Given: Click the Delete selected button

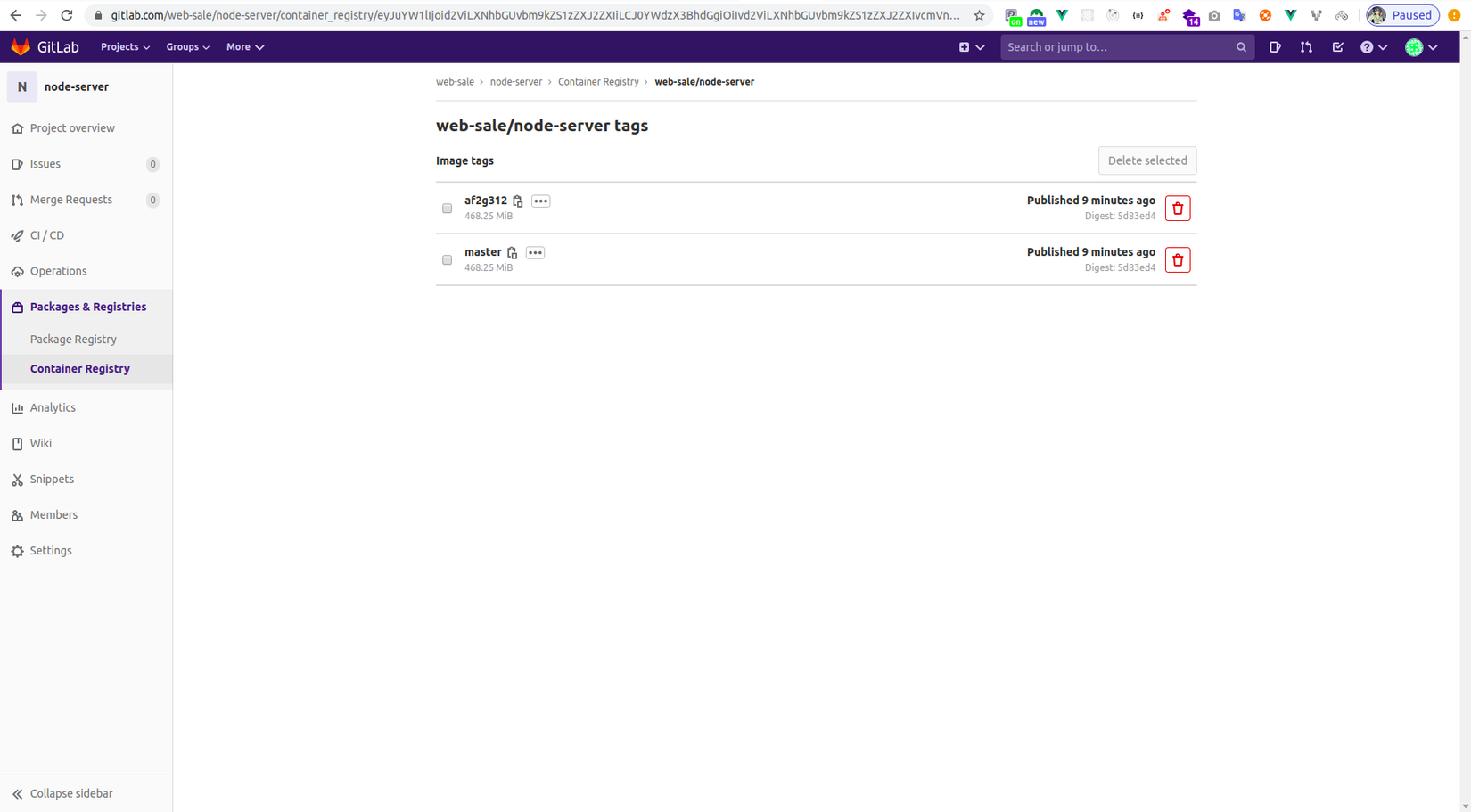Looking at the screenshot, I should [x=1147, y=160].
